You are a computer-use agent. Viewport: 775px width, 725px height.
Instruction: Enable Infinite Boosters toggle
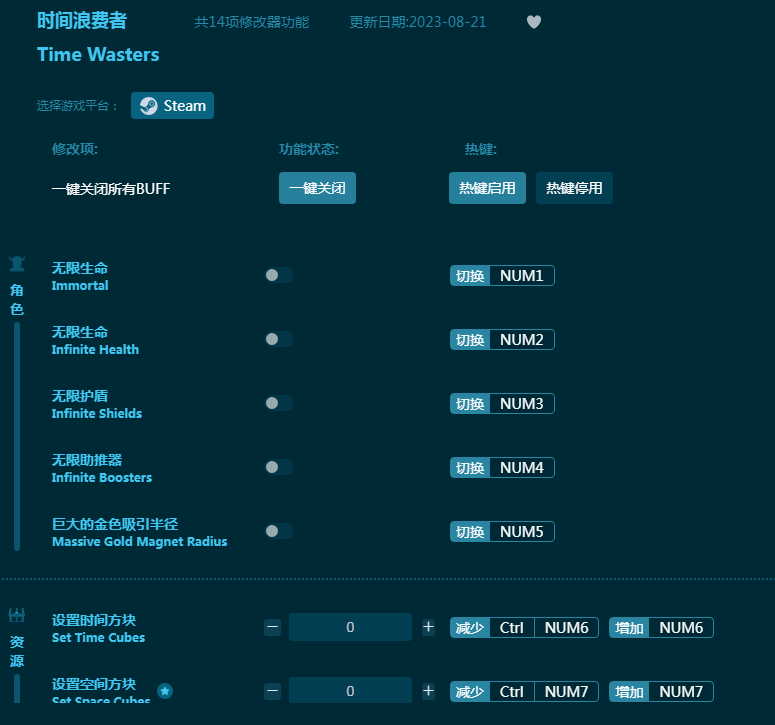pyautogui.click(x=279, y=467)
